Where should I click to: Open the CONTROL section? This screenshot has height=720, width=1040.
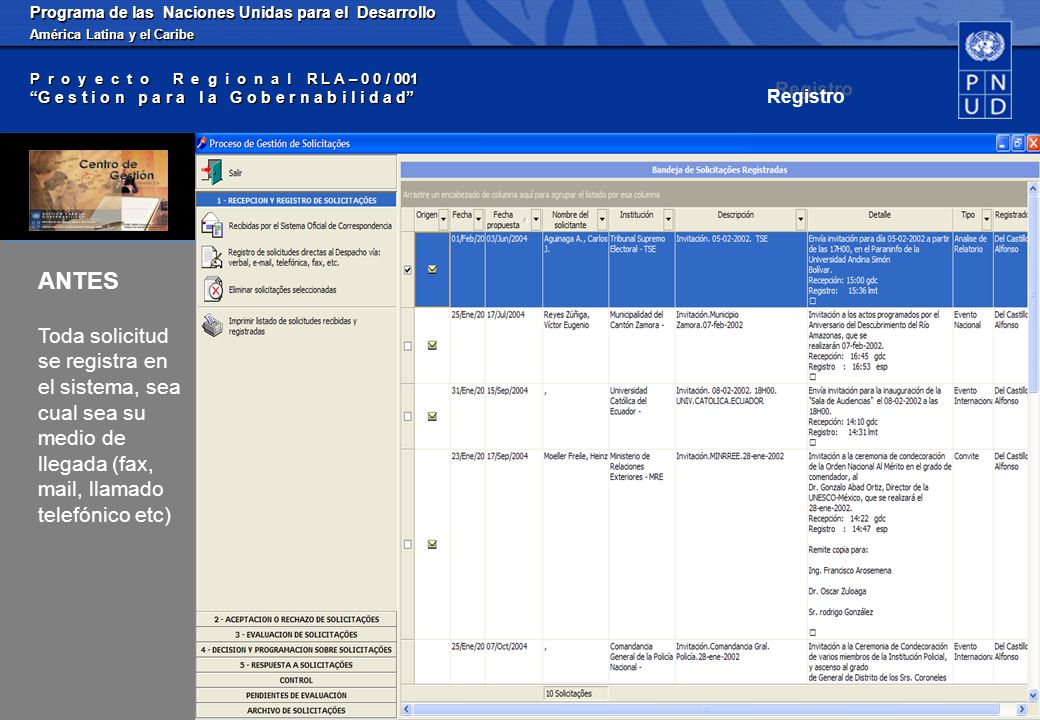pos(296,680)
